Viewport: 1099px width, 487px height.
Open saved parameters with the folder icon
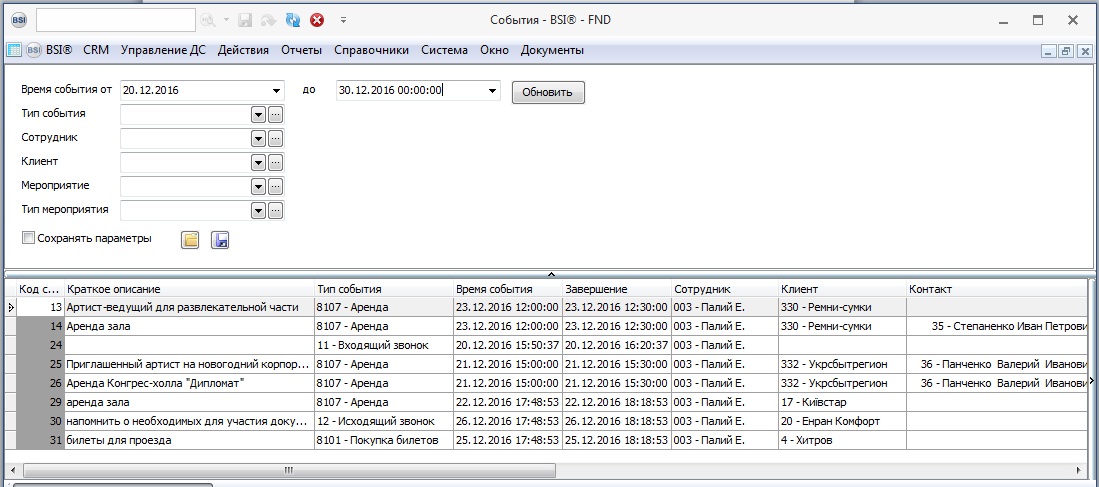click(x=190, y=240)
